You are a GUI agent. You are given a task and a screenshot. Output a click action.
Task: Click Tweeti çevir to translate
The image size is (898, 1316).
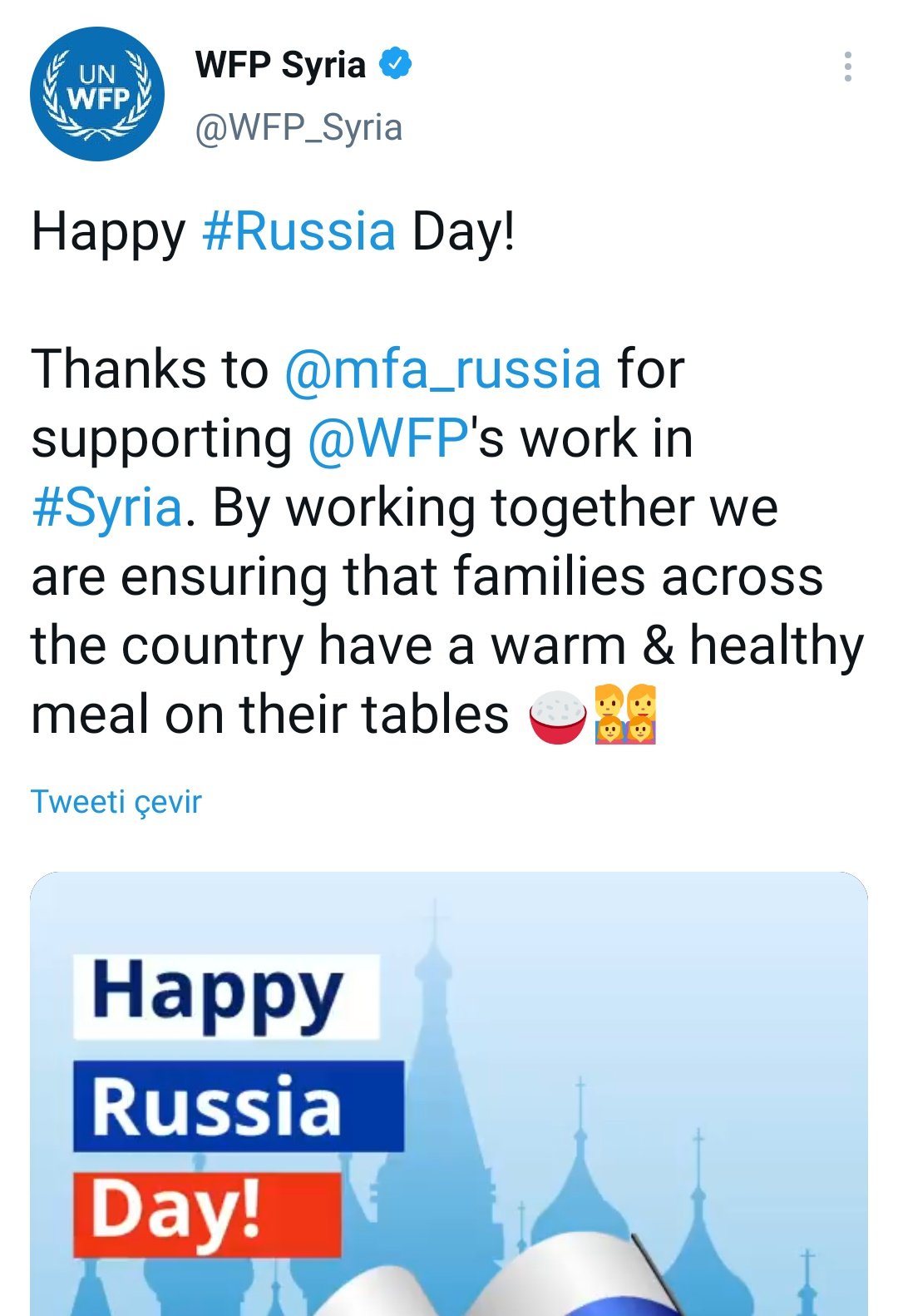point(116,802)
